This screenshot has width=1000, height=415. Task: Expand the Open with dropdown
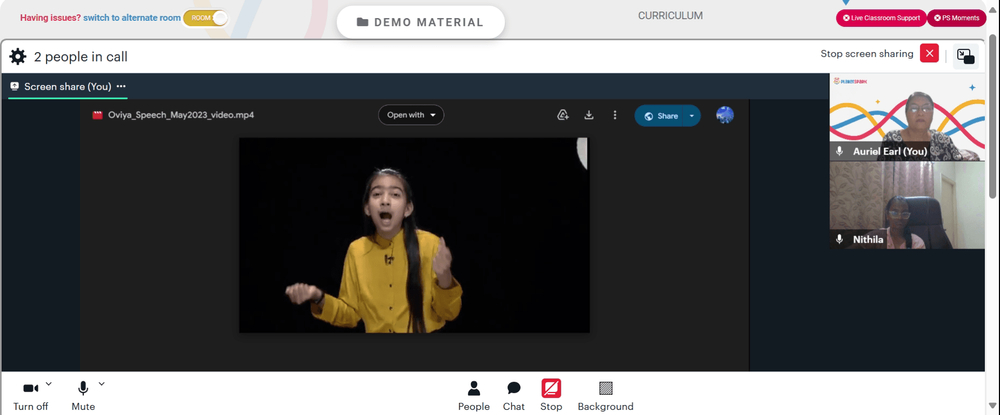click(411, 115)
